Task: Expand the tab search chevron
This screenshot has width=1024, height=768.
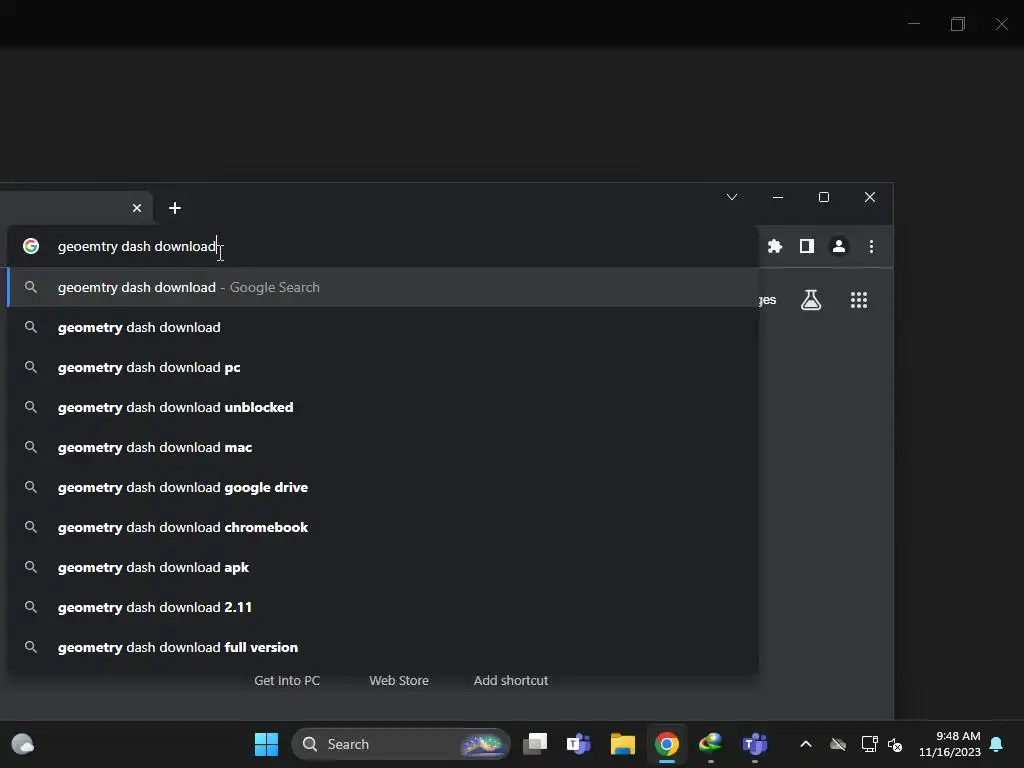Action: [x=731, y=197]
